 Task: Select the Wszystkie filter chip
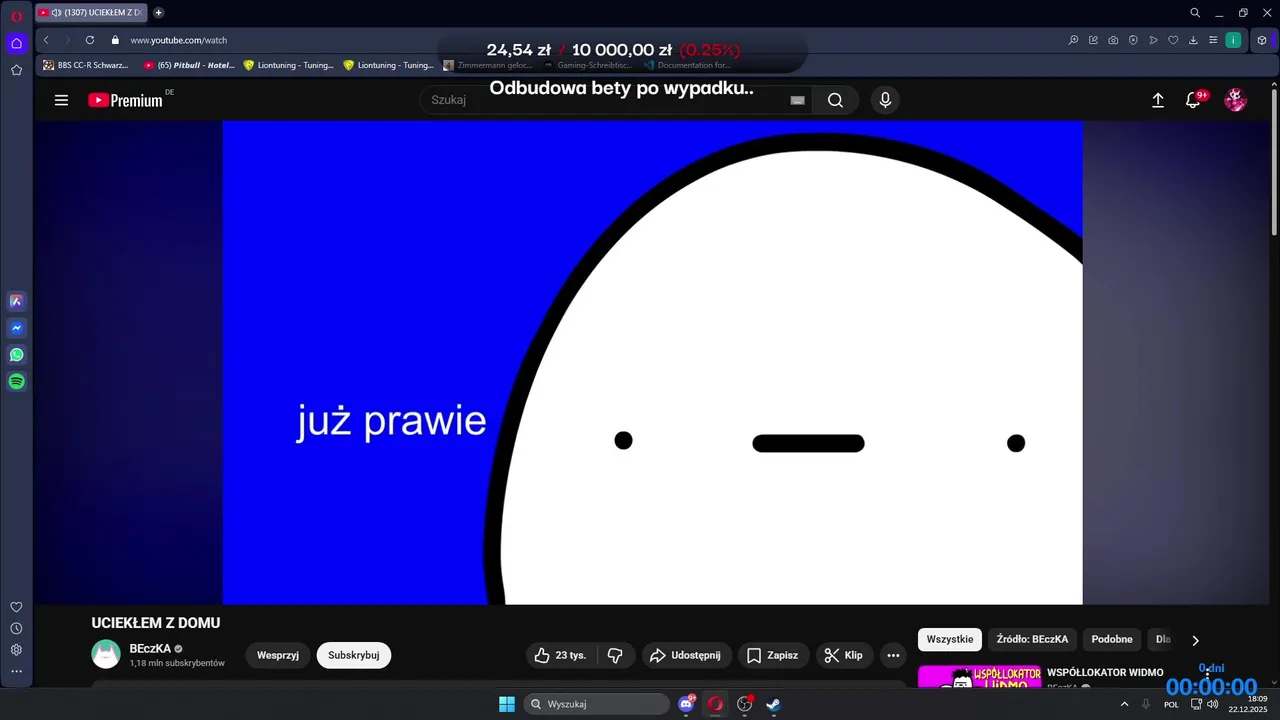point(950,639)
